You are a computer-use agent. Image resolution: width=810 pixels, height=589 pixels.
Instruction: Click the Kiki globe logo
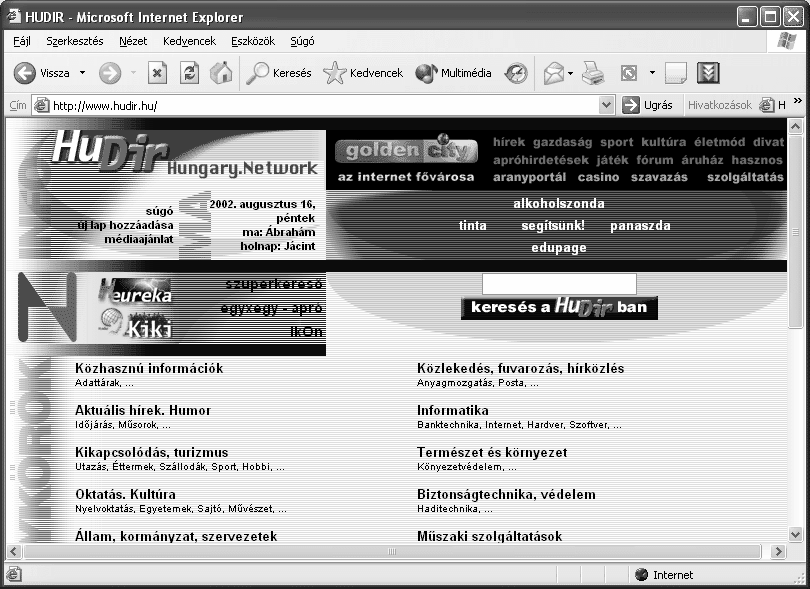point(135,323)
